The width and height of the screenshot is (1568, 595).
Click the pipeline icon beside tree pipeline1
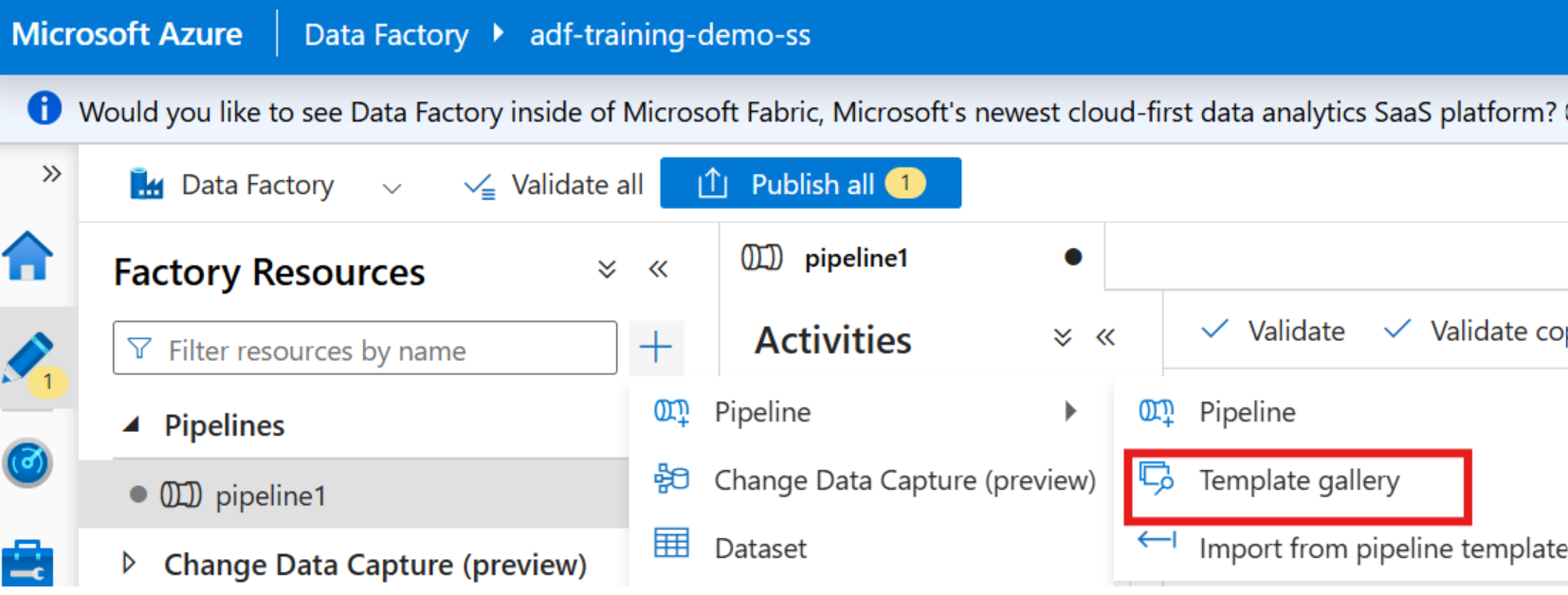point(180,495)
